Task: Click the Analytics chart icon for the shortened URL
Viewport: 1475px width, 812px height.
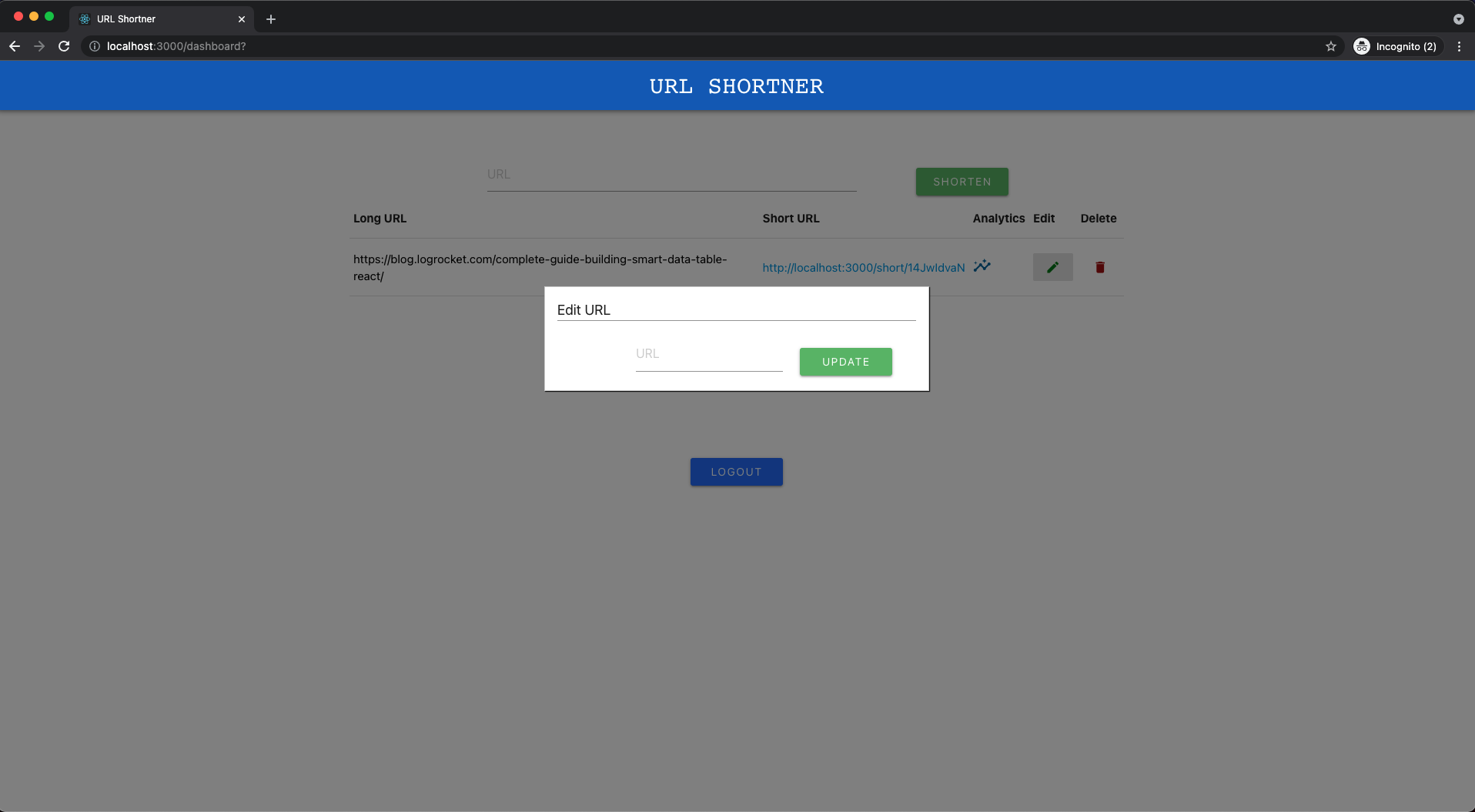Action: (x=982, y=266)
